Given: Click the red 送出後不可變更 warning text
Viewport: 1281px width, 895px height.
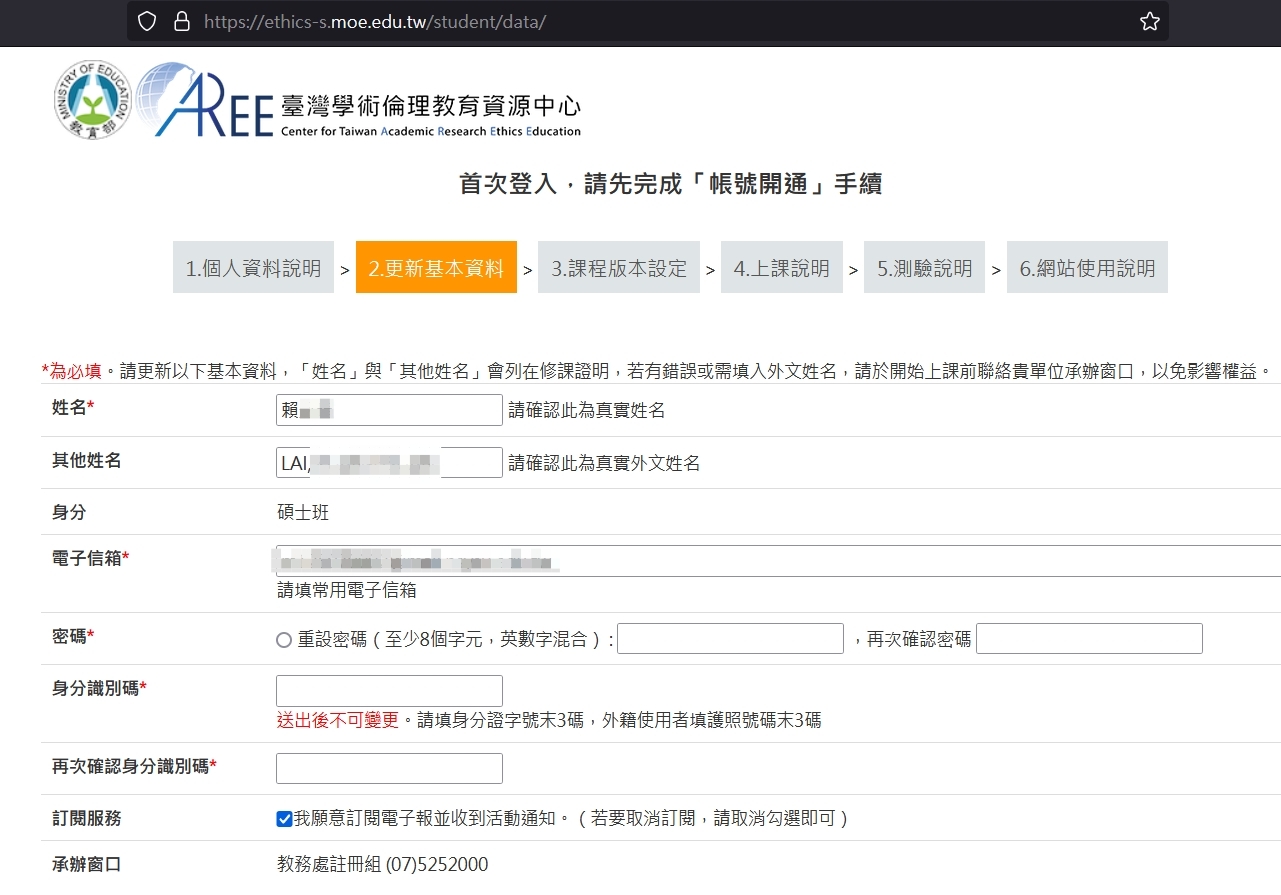Looking at the screenshot, I should (x=338, y=720).
